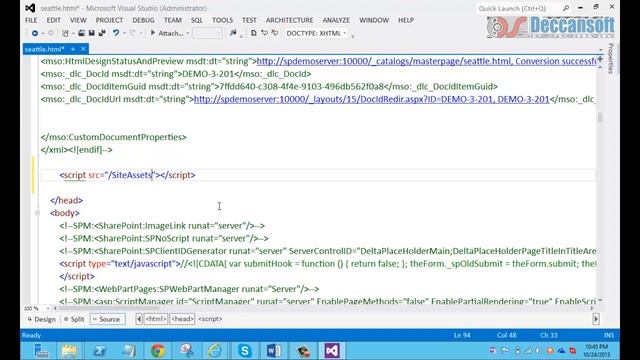
Task: Click the tag navigator right arrow
Action: (x=596, y=319)
